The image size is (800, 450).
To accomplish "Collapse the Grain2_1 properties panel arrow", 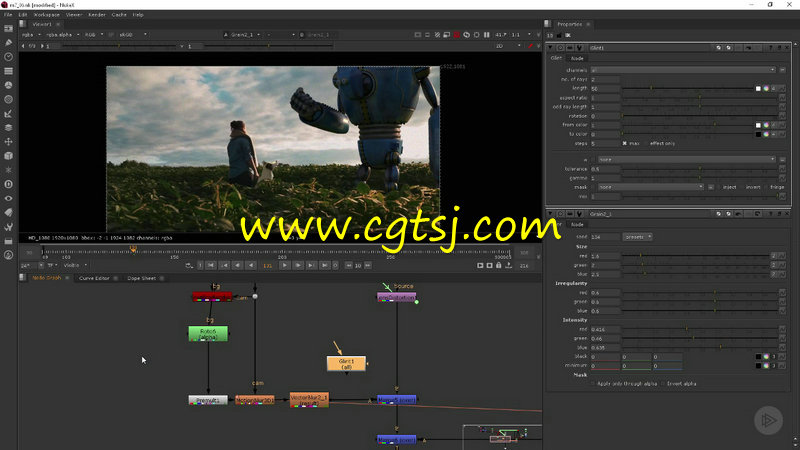I will (x=551, y=214).
